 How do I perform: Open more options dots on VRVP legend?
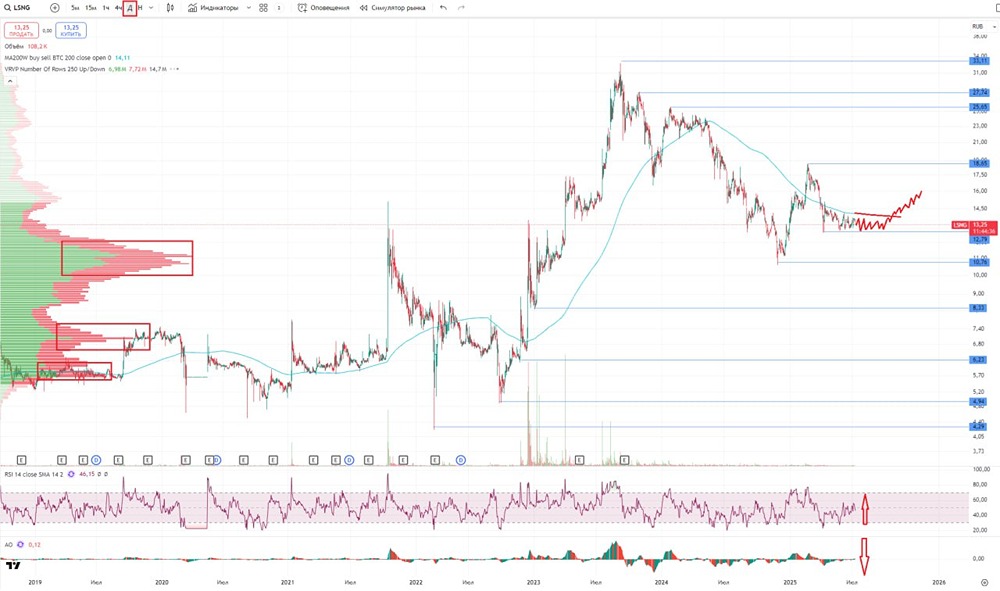coord(176,69)
